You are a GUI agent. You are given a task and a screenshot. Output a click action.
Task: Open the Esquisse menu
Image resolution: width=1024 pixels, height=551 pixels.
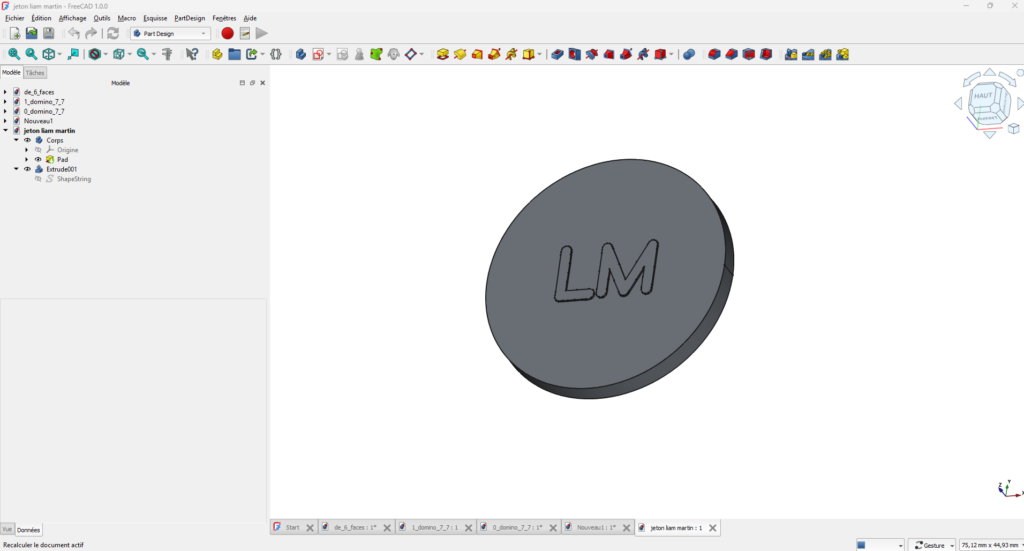click(x=155, y=18)
